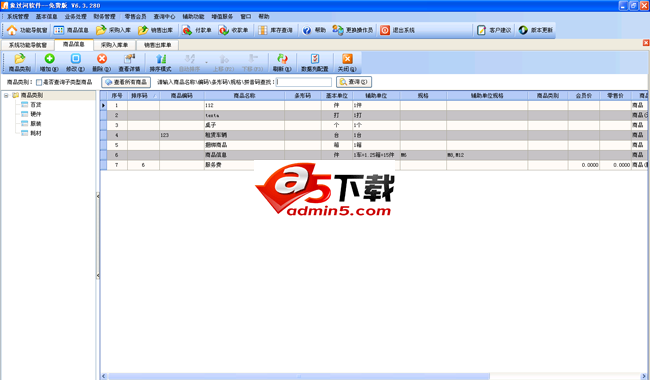The height and width of the screenshot is (380, 650).
Task: Select row with product name 桌子
Action: pyautogui.click(x=374, y=125)
